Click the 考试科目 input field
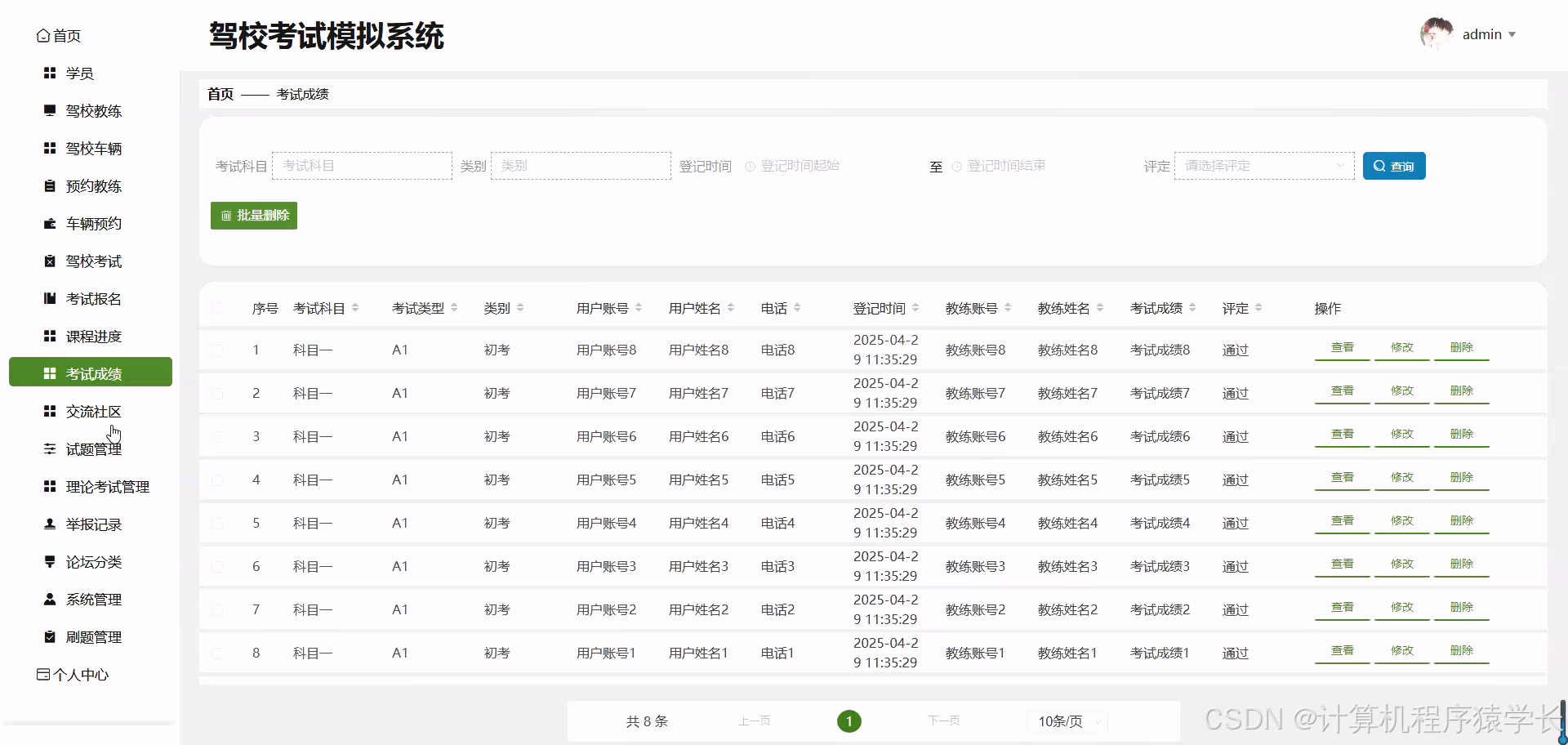Viewport: 1568px width, 745px height. [x=362, y=165]
